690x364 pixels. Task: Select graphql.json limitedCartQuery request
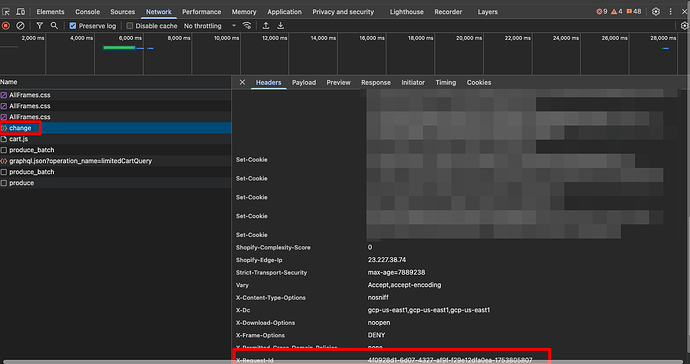116,161
